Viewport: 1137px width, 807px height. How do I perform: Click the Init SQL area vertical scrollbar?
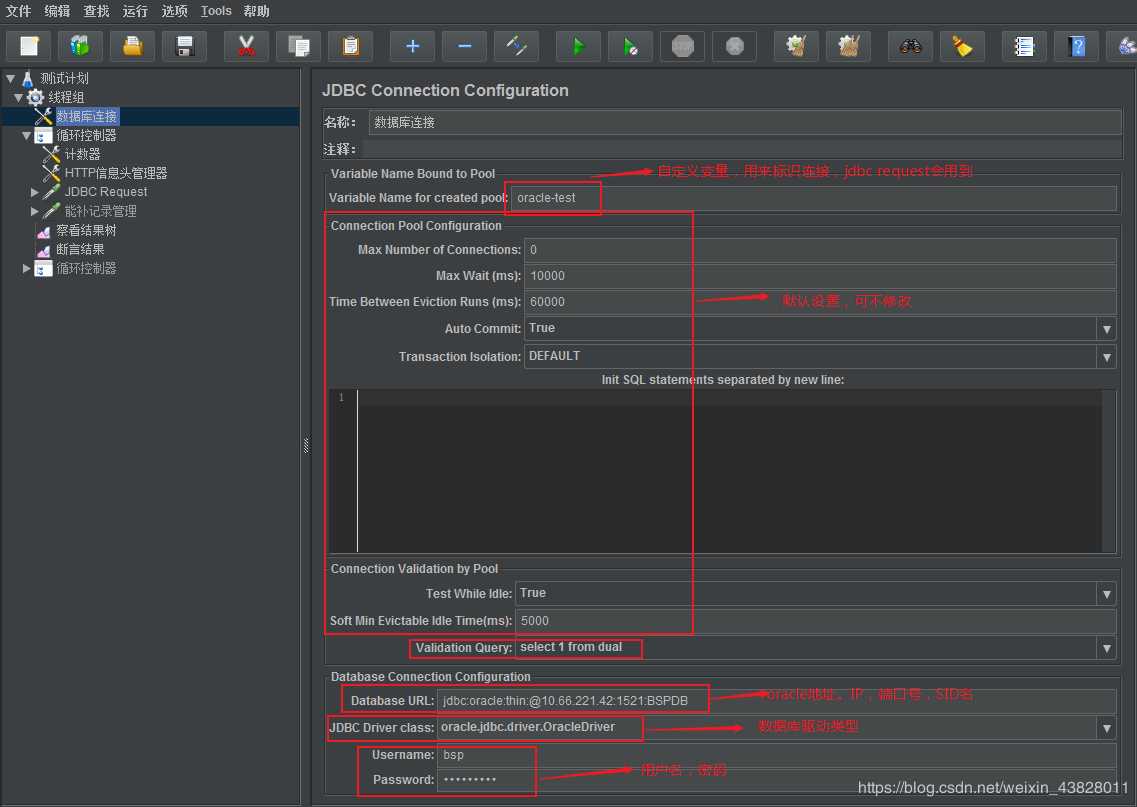1109,471
